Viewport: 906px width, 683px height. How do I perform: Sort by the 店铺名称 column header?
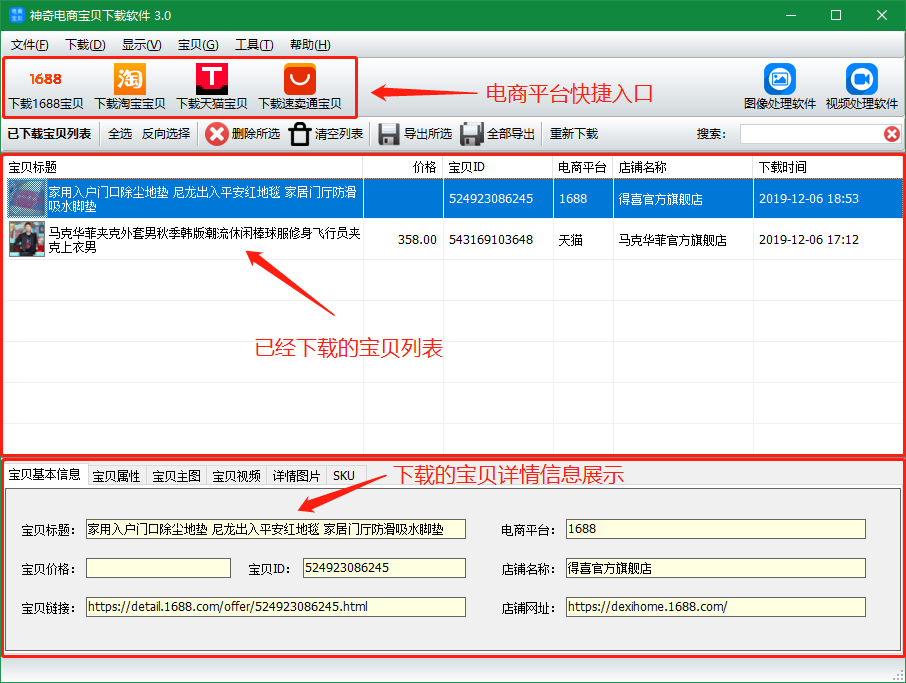click(683, 168)
